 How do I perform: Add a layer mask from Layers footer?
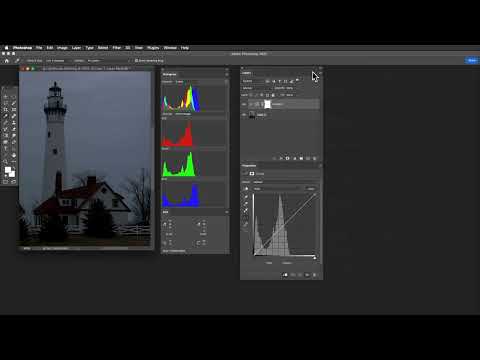tap(287, 158)
